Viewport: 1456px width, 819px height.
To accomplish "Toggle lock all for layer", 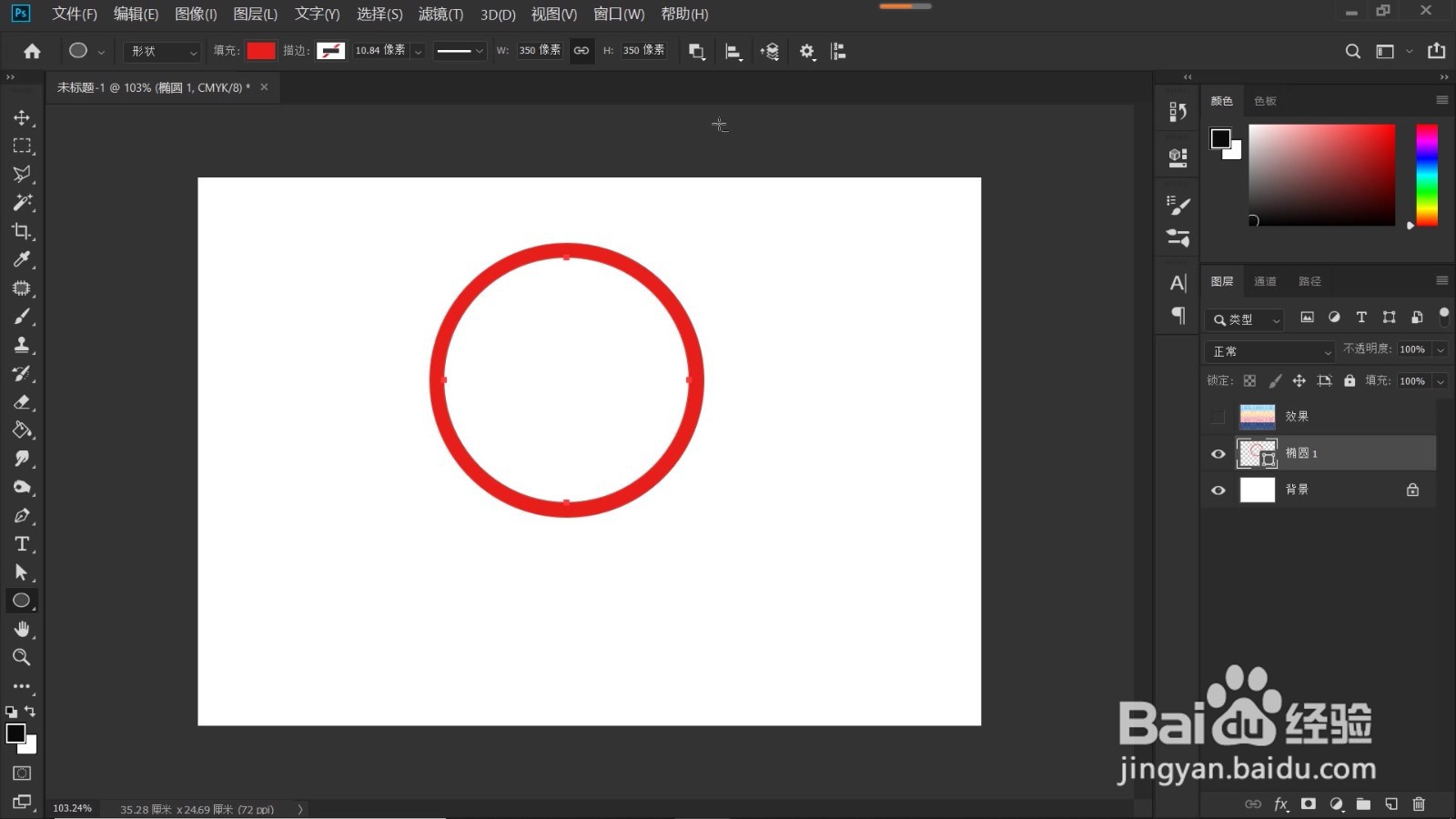I will click(1350, 380).
